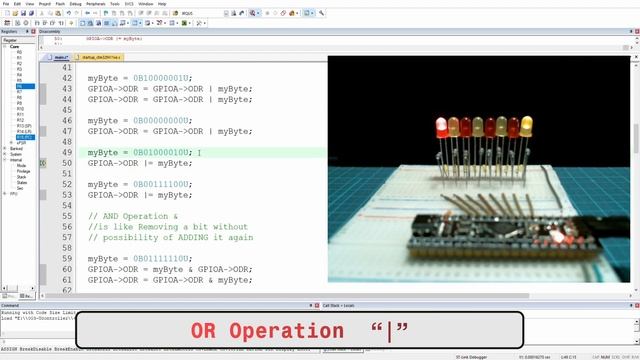
Task: Toggle the Disassembly Window toolbar icon
Action: tap(90, 23)
